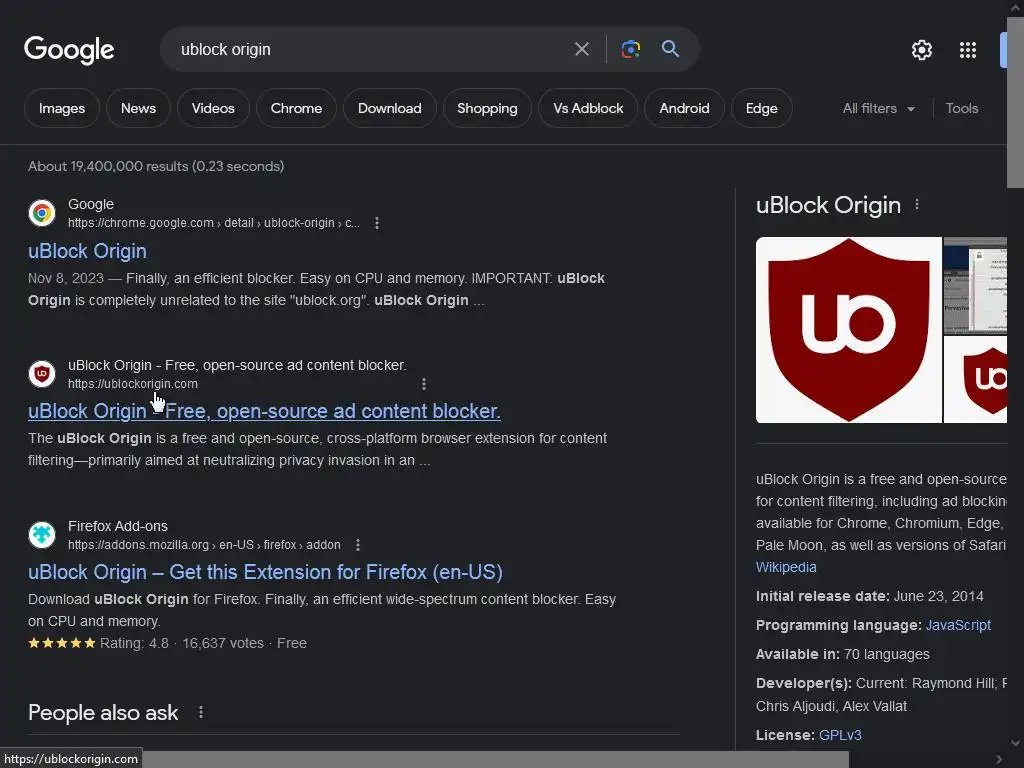Open the Tools button

962,108
